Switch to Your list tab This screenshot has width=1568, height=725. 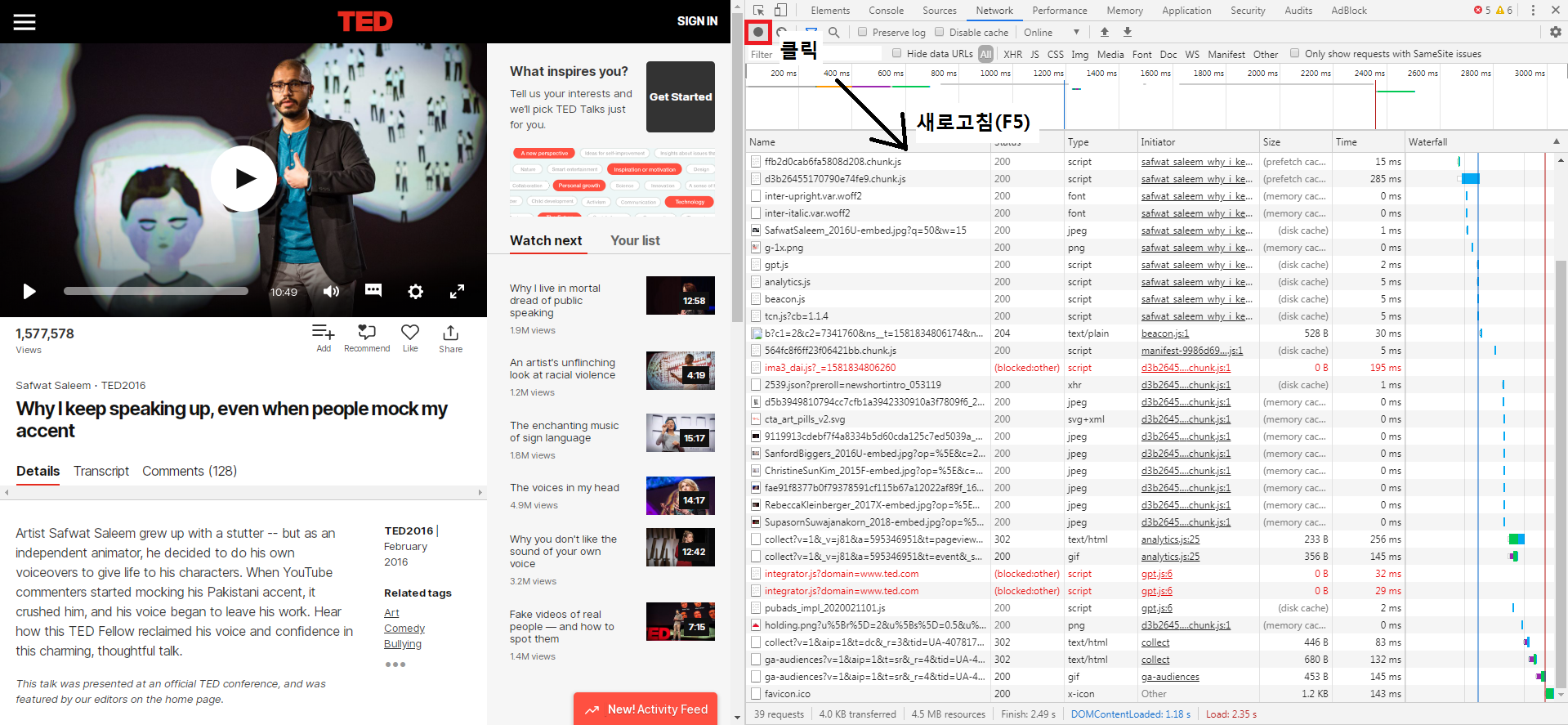pyautogui.click(x=635, y=240)
